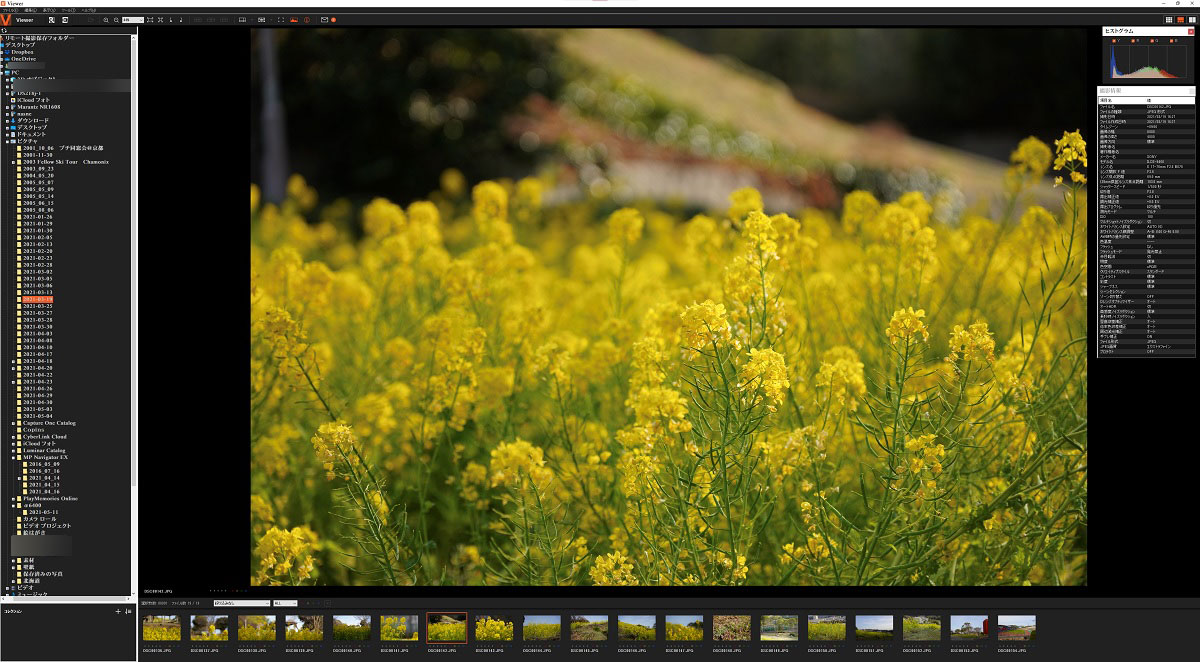Close the ヒストグラム panel
1200x662 pixels.
point(1191,31)
